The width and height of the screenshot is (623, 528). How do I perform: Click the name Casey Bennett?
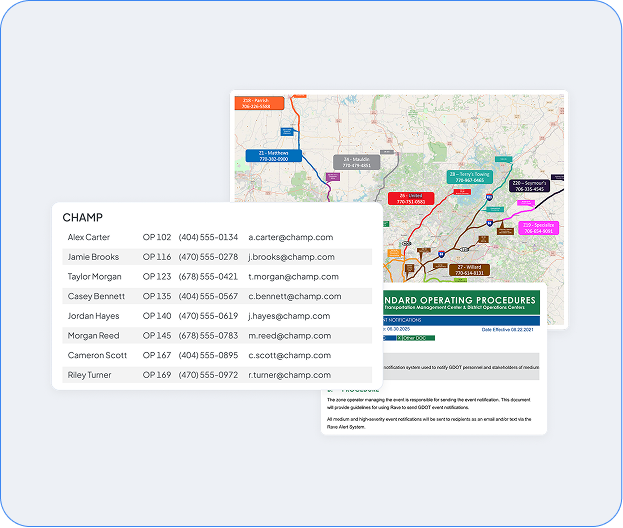coord(96,296)
